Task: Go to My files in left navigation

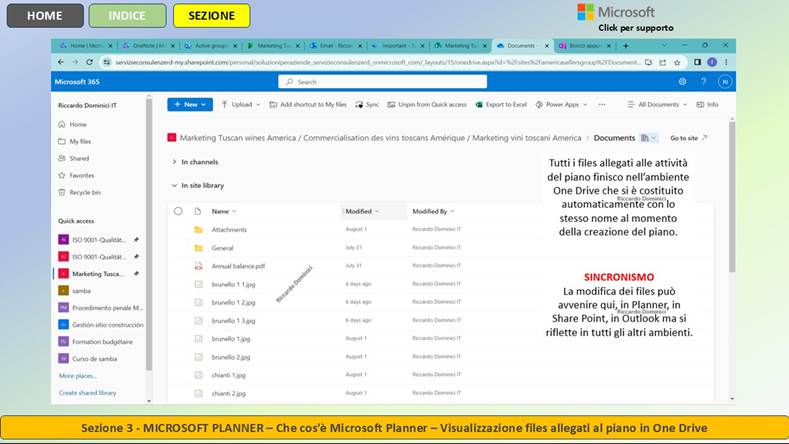Action: click(x=74, y=141)
